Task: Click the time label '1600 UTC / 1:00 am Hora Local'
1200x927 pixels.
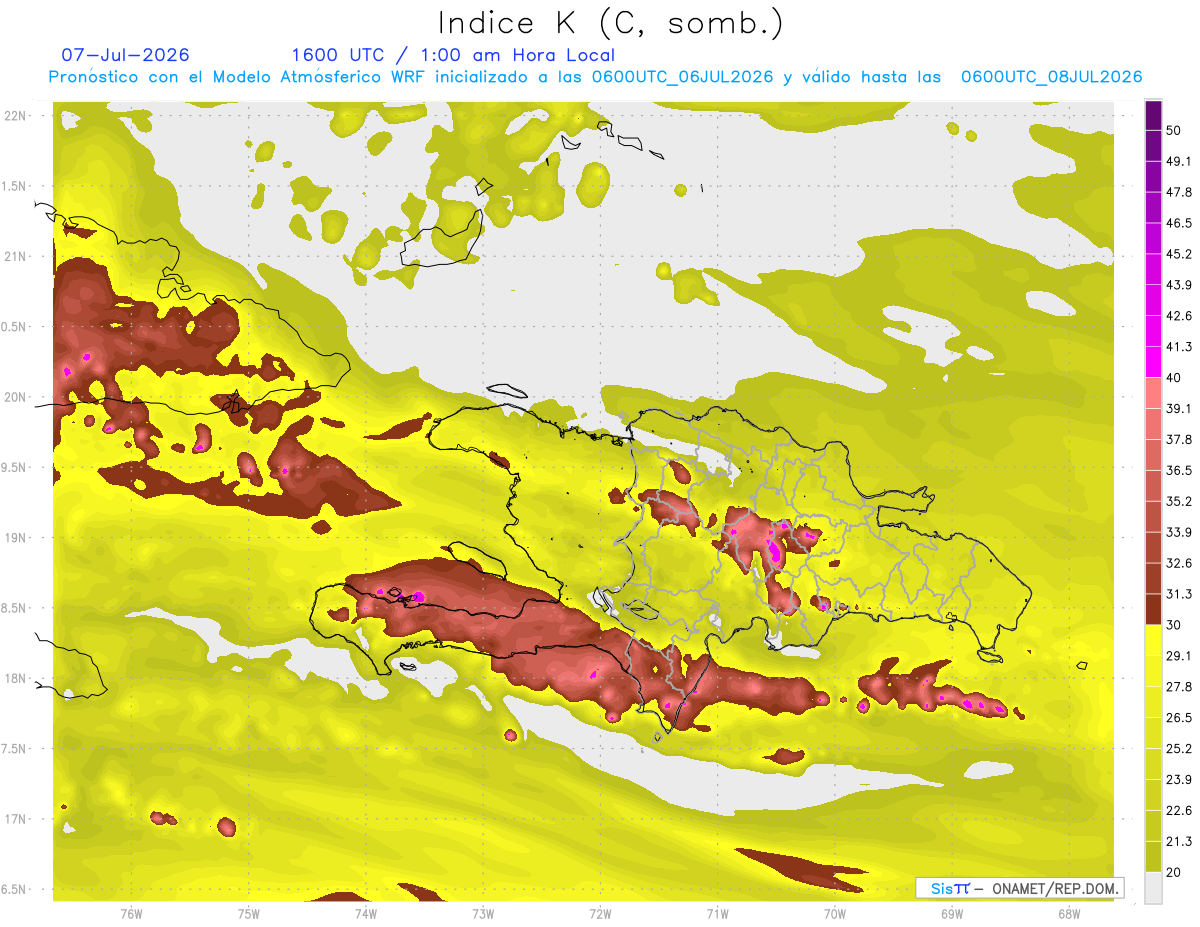Action: point(453,55)
